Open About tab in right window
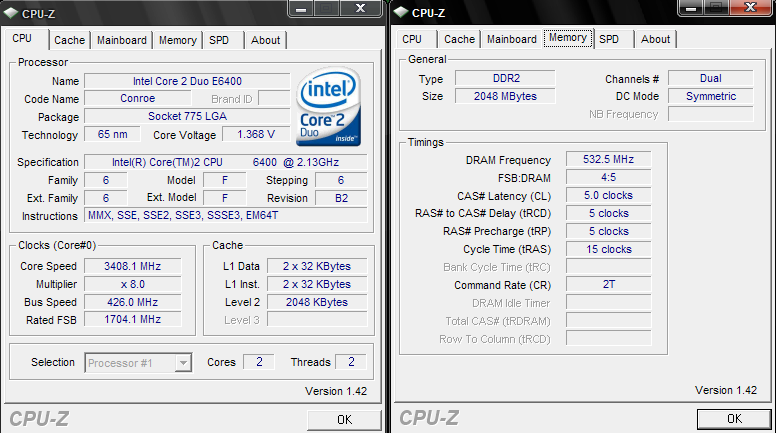Screen dimensions: 776x433 [x=655, y=39]
